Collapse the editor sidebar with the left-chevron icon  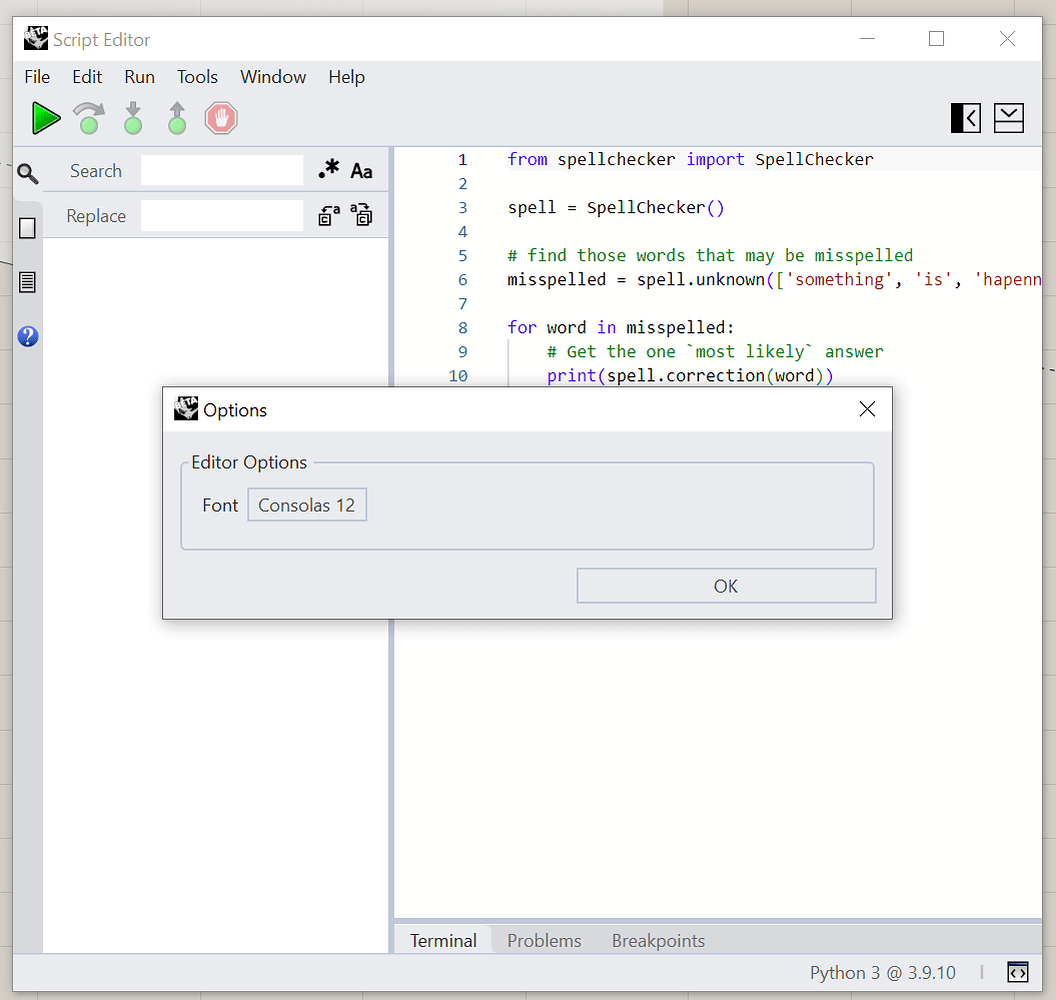[x=964, y=117]
